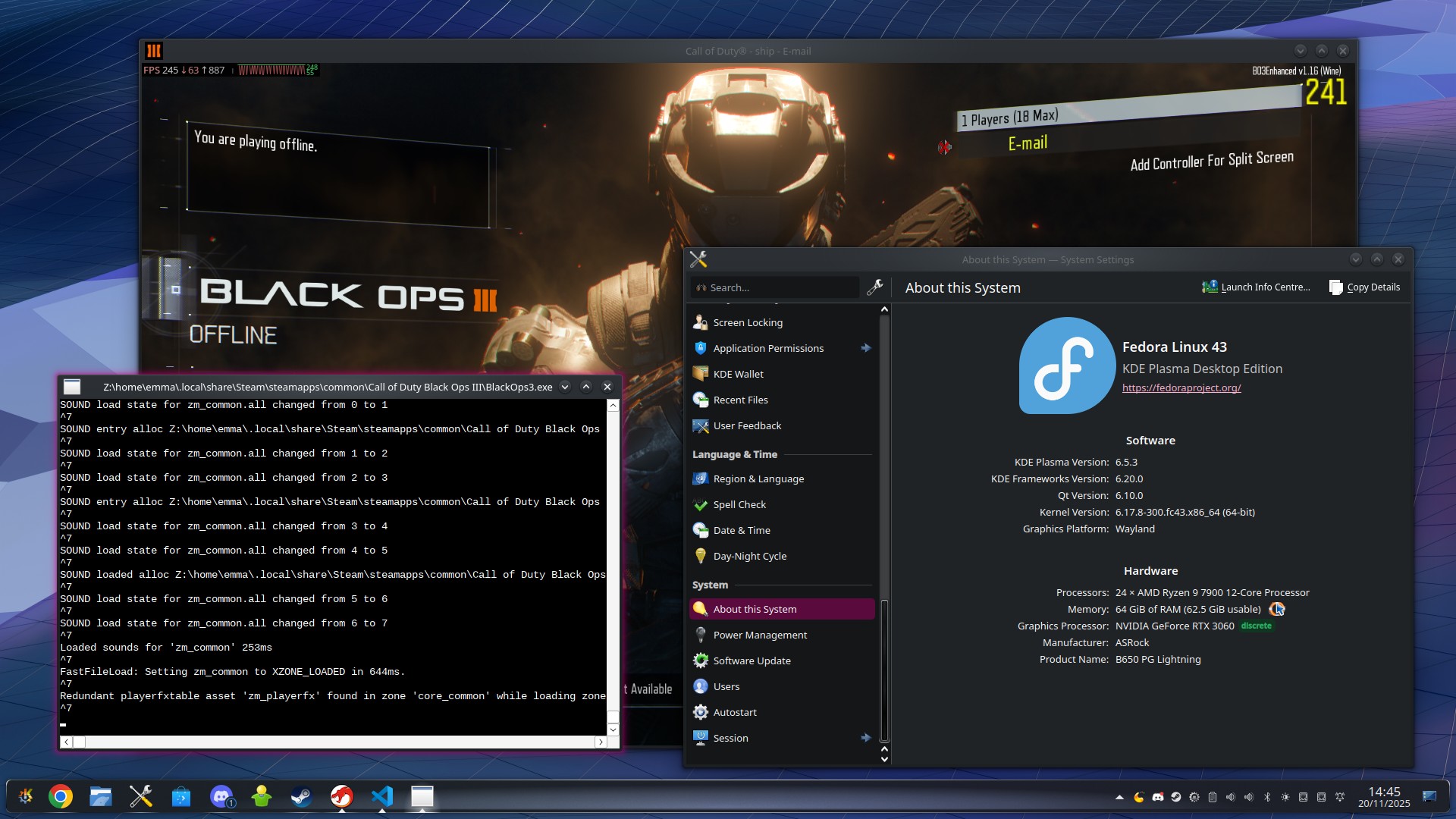Click the notifications bell tray icon
Screen dimensions: 1456x819
1340,797
